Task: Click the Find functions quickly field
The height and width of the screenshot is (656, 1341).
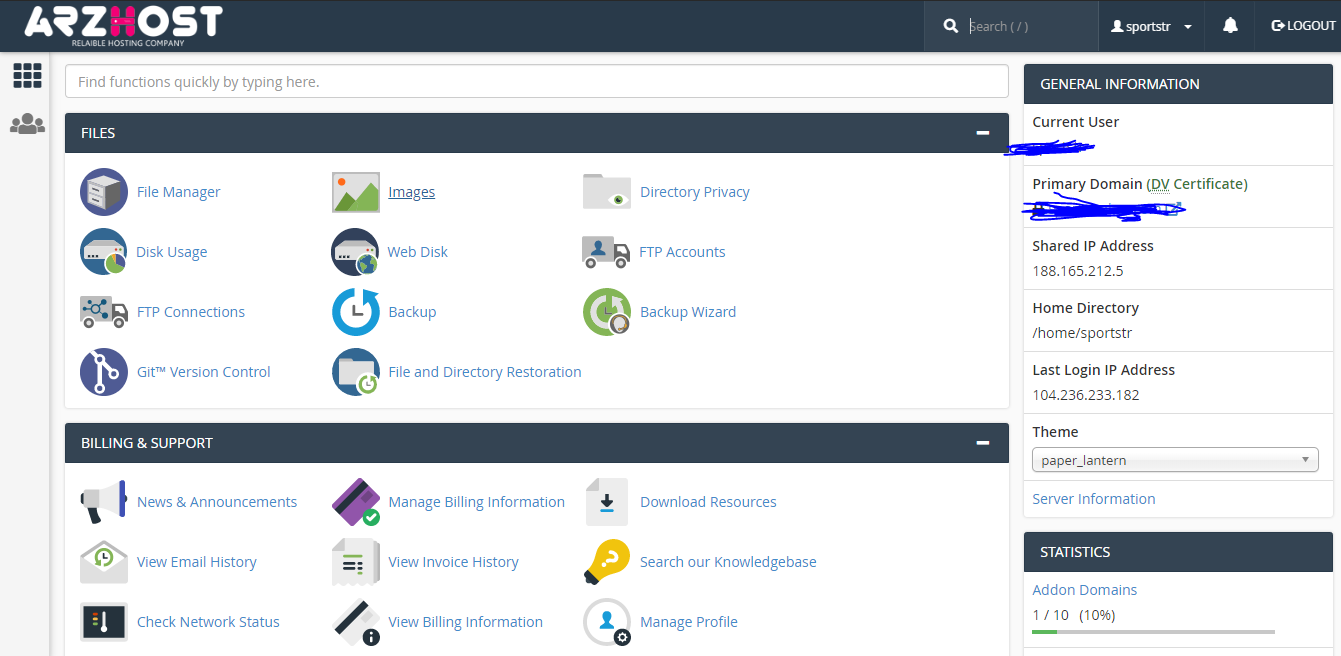Action: [x=536, y=82]
